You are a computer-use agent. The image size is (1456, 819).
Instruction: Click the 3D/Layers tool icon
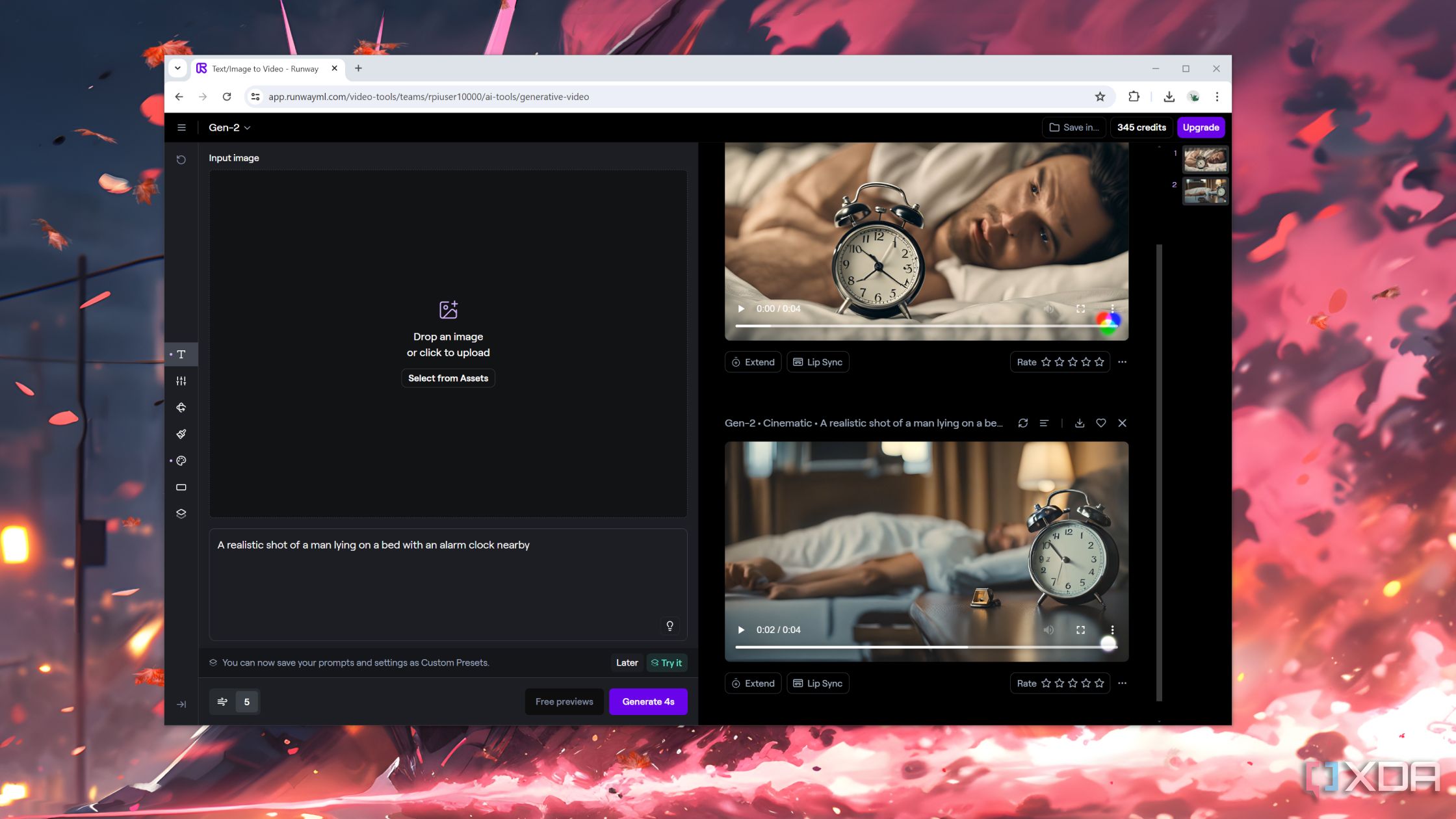181,513
